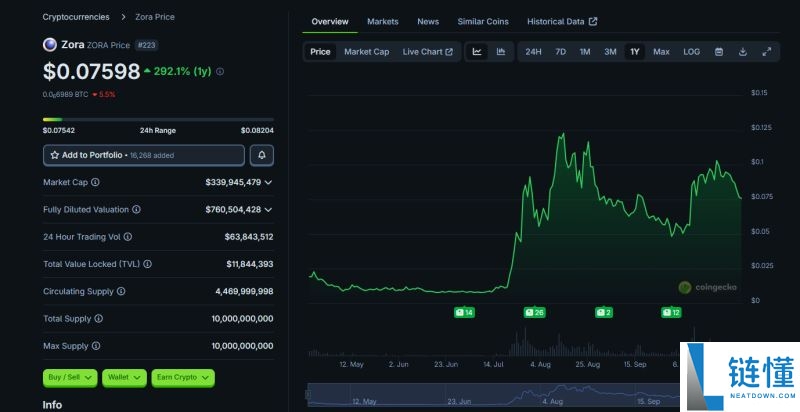Image resolution: width=800 pixels, height=412 pixels.
Task: Open the News tab
Action: tap(428, 21)
